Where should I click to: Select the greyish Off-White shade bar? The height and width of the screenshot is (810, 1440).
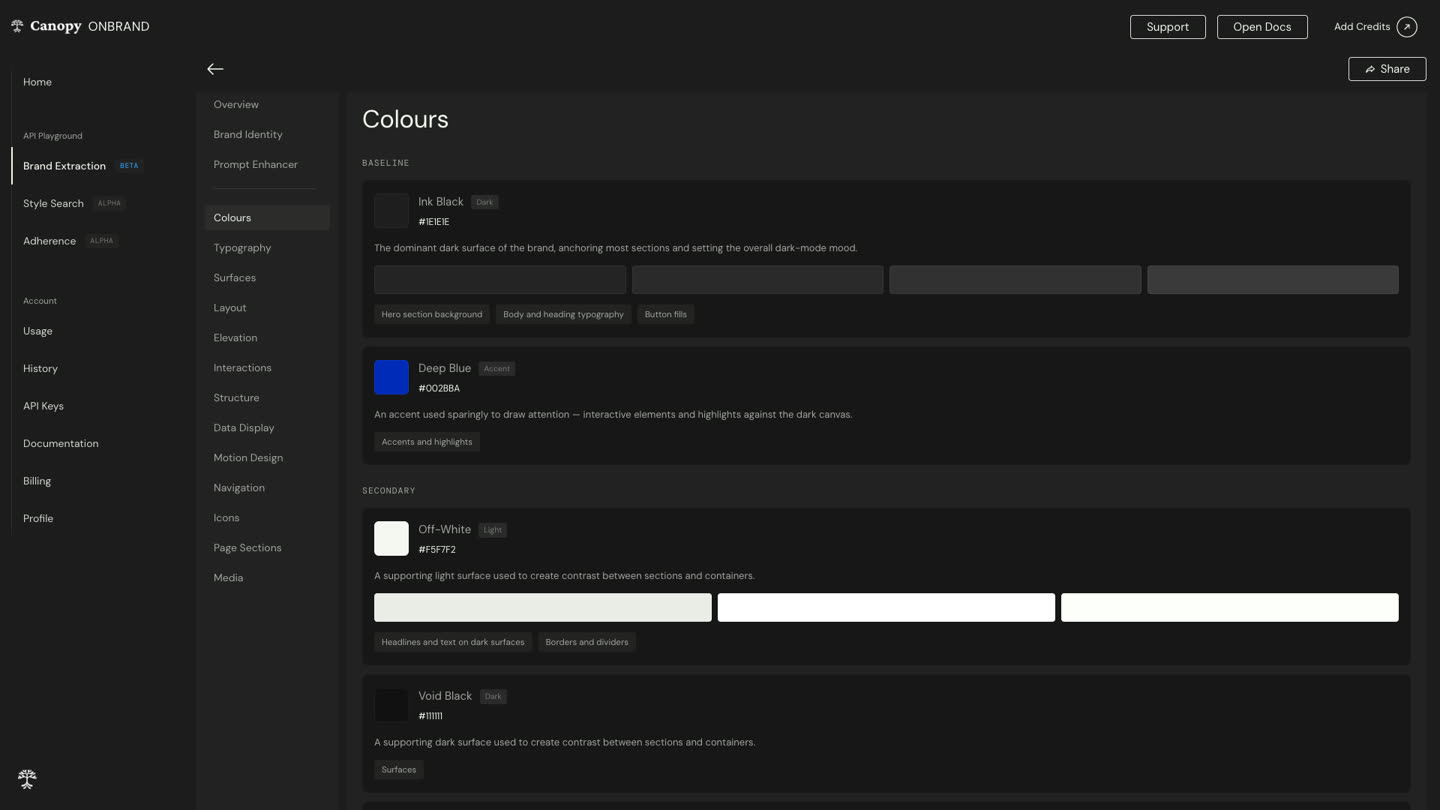[x=543, y=607]
